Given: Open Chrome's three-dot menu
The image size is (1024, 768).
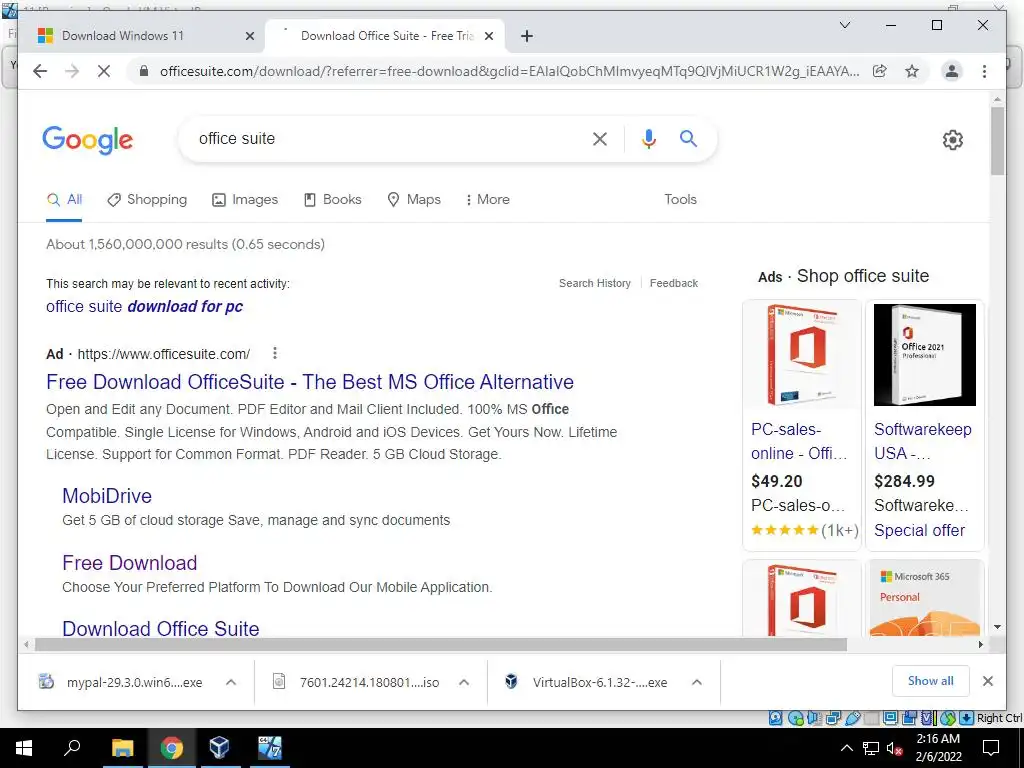Looking at the screenshot, I should (984, 71).
